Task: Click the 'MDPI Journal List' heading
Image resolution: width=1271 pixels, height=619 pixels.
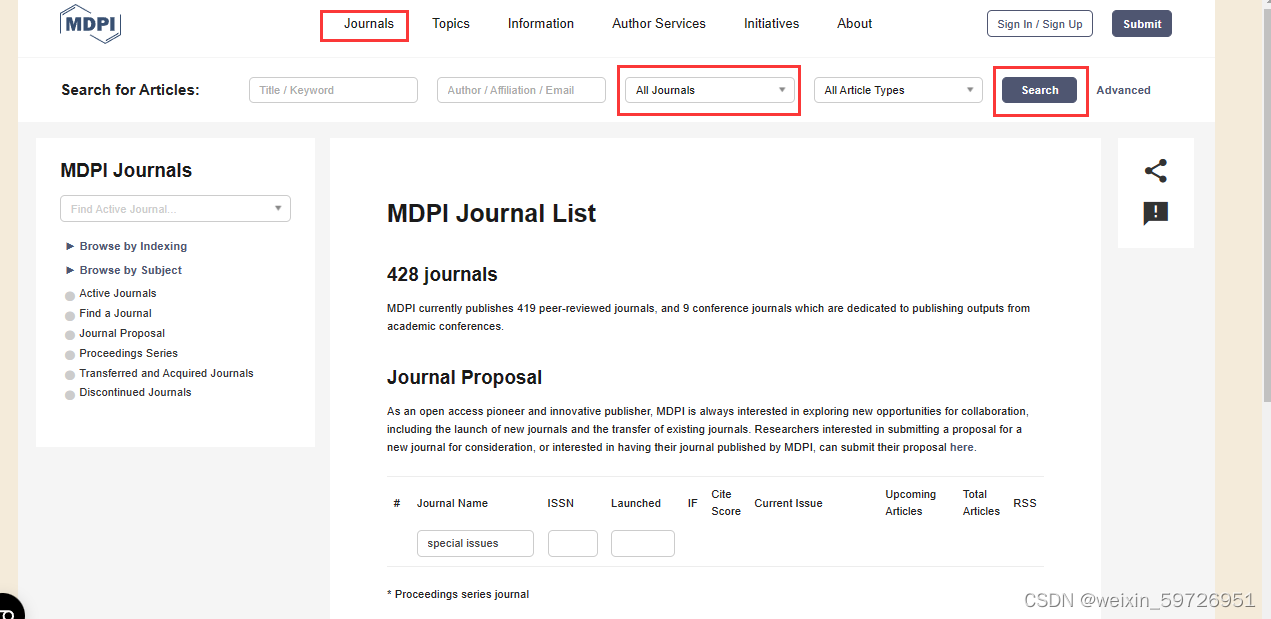Action: click(491, 213)
